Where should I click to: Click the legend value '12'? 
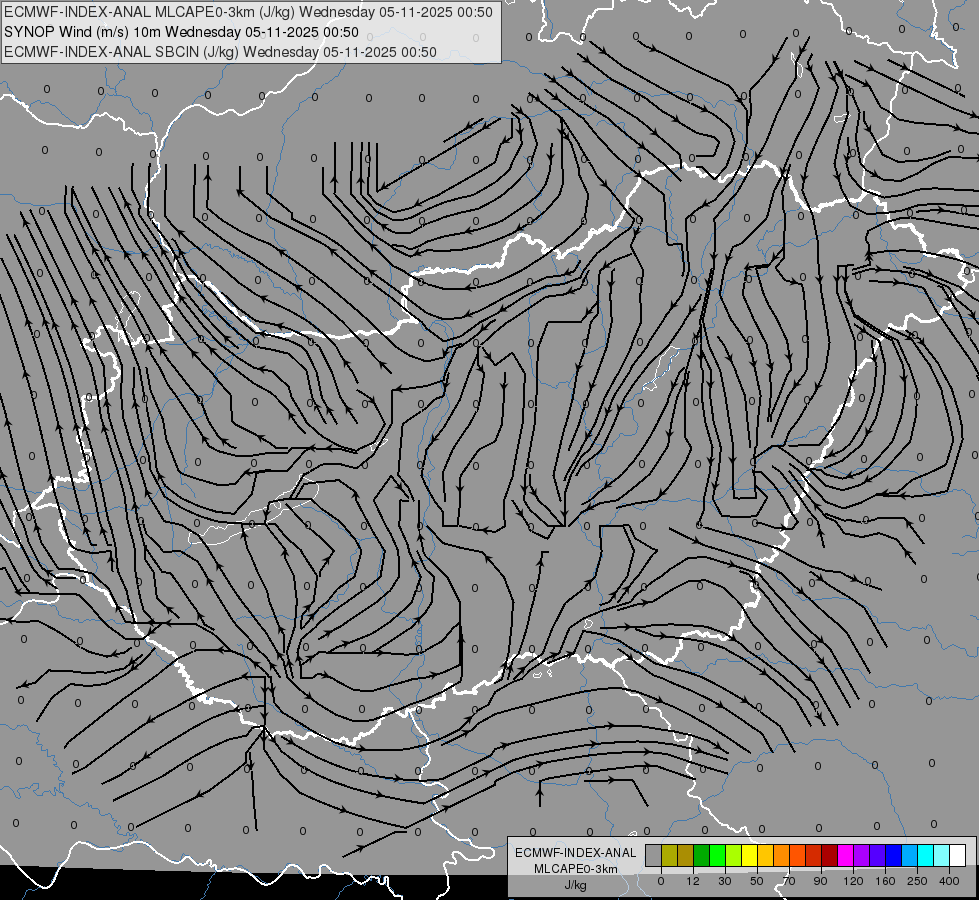point(693,881)
